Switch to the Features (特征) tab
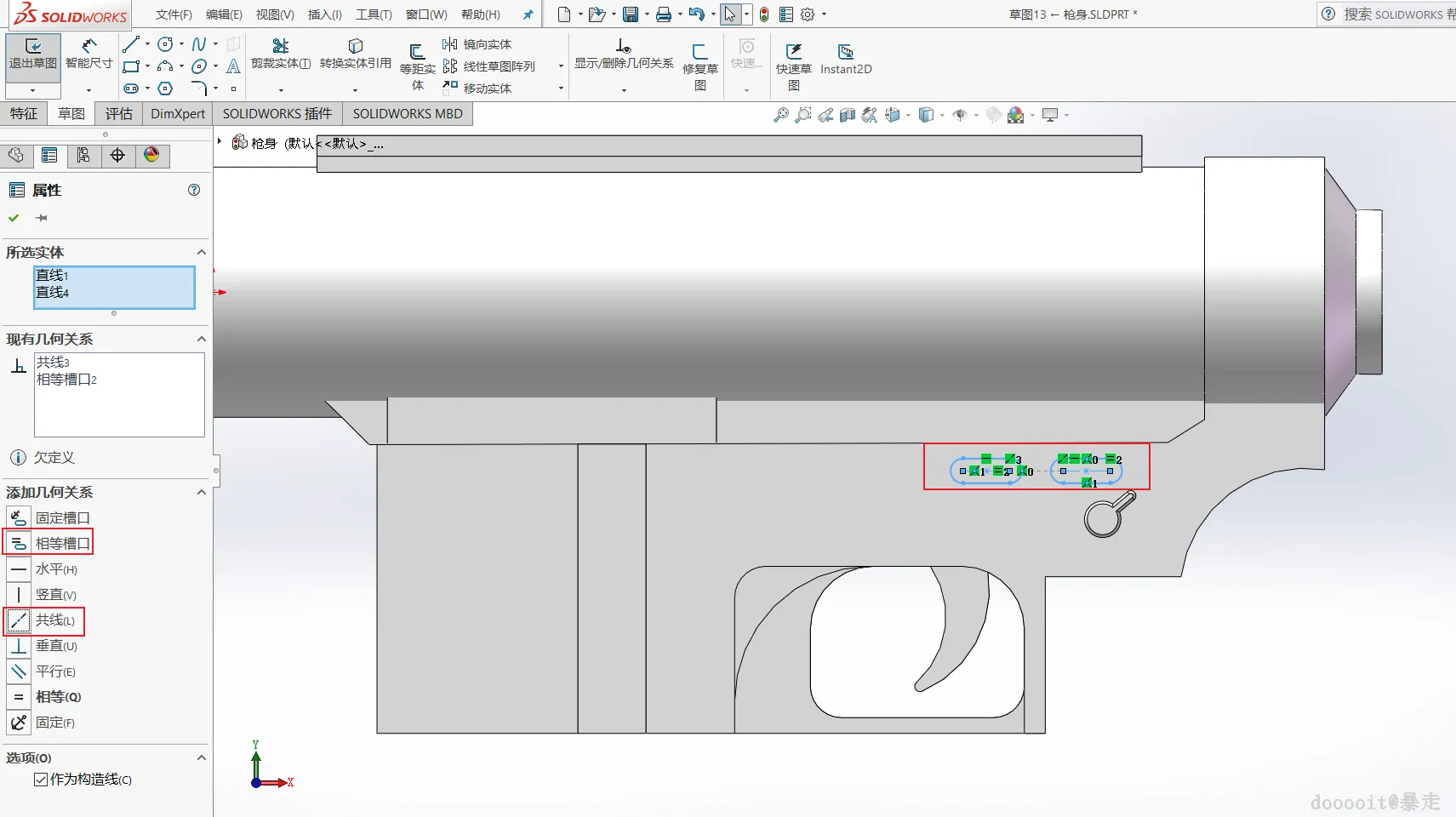This screenshot has width=1456, height=817. [x=24, y=114]
